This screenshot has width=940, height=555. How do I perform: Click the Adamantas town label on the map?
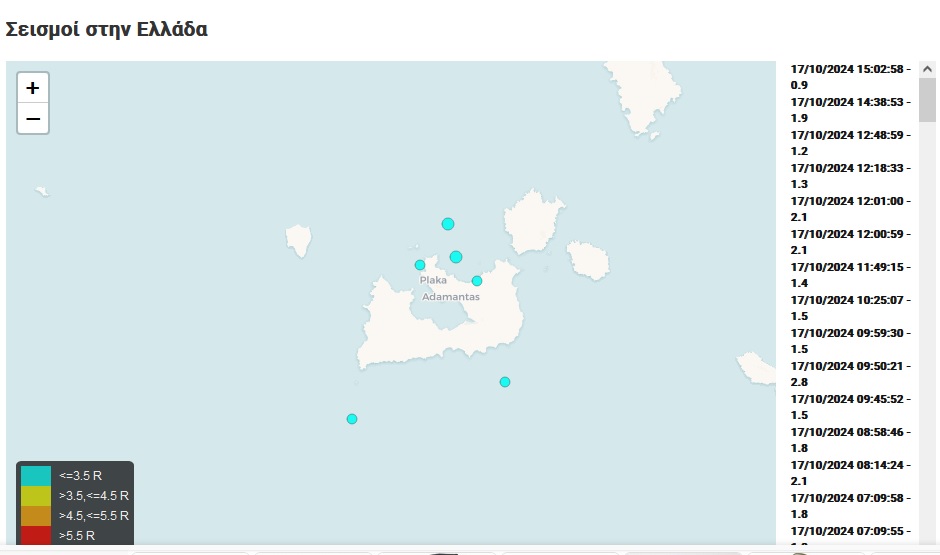pos(450,297)
